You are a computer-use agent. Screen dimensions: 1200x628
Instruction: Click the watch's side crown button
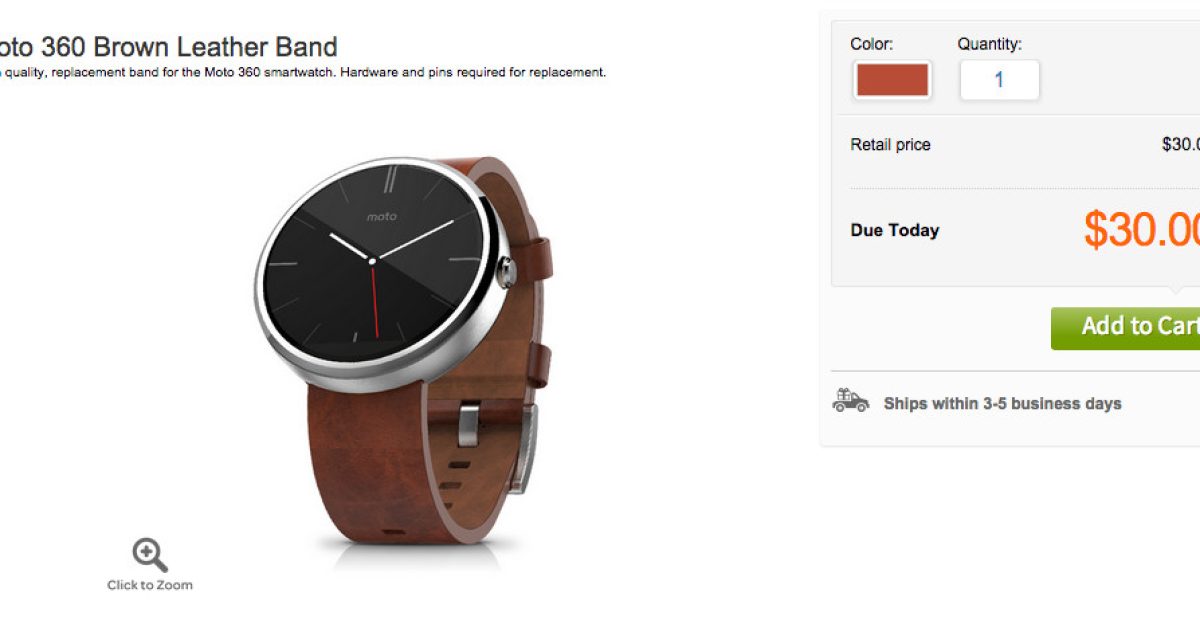click(x=507, y=271)
